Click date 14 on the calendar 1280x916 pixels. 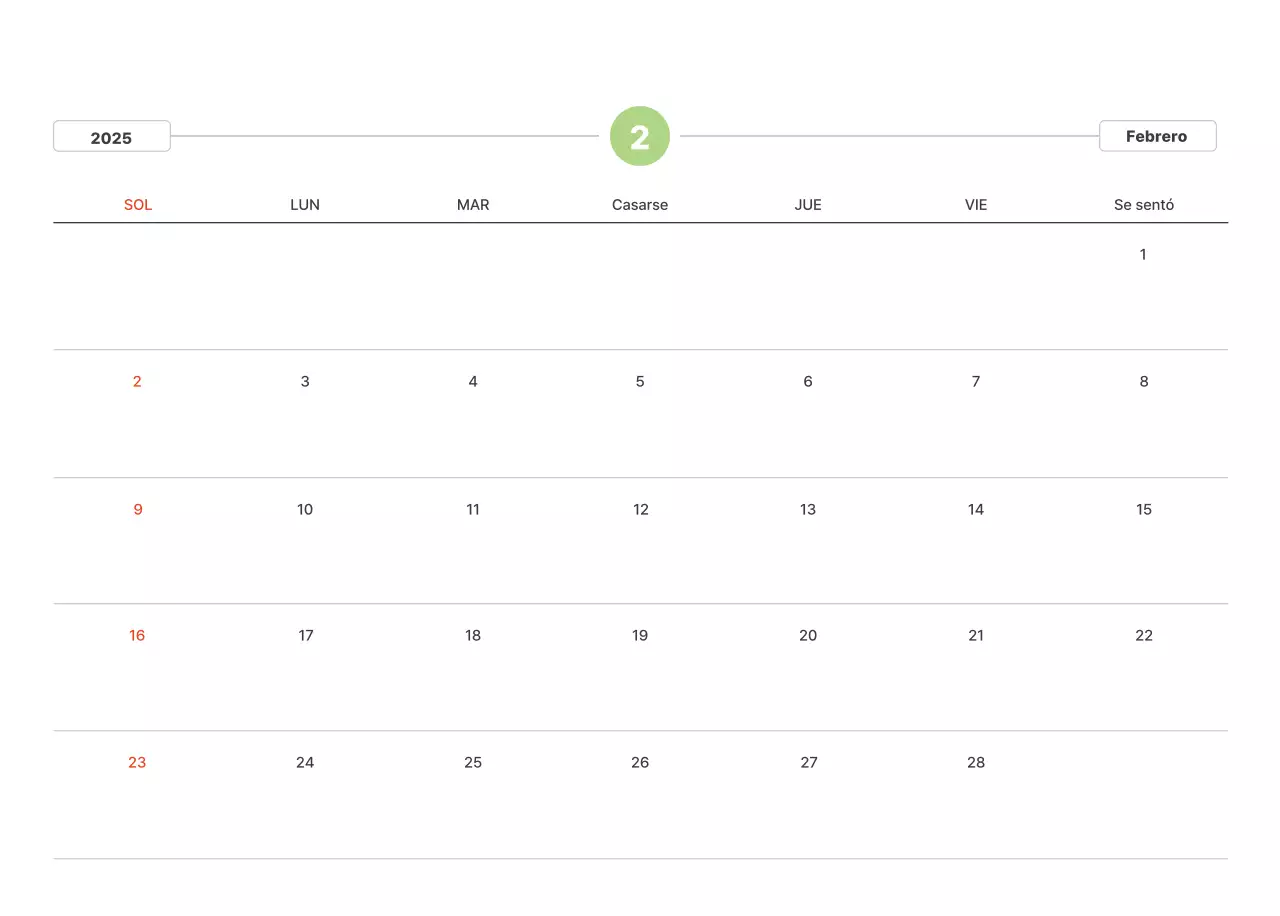(x=976, y=510)
